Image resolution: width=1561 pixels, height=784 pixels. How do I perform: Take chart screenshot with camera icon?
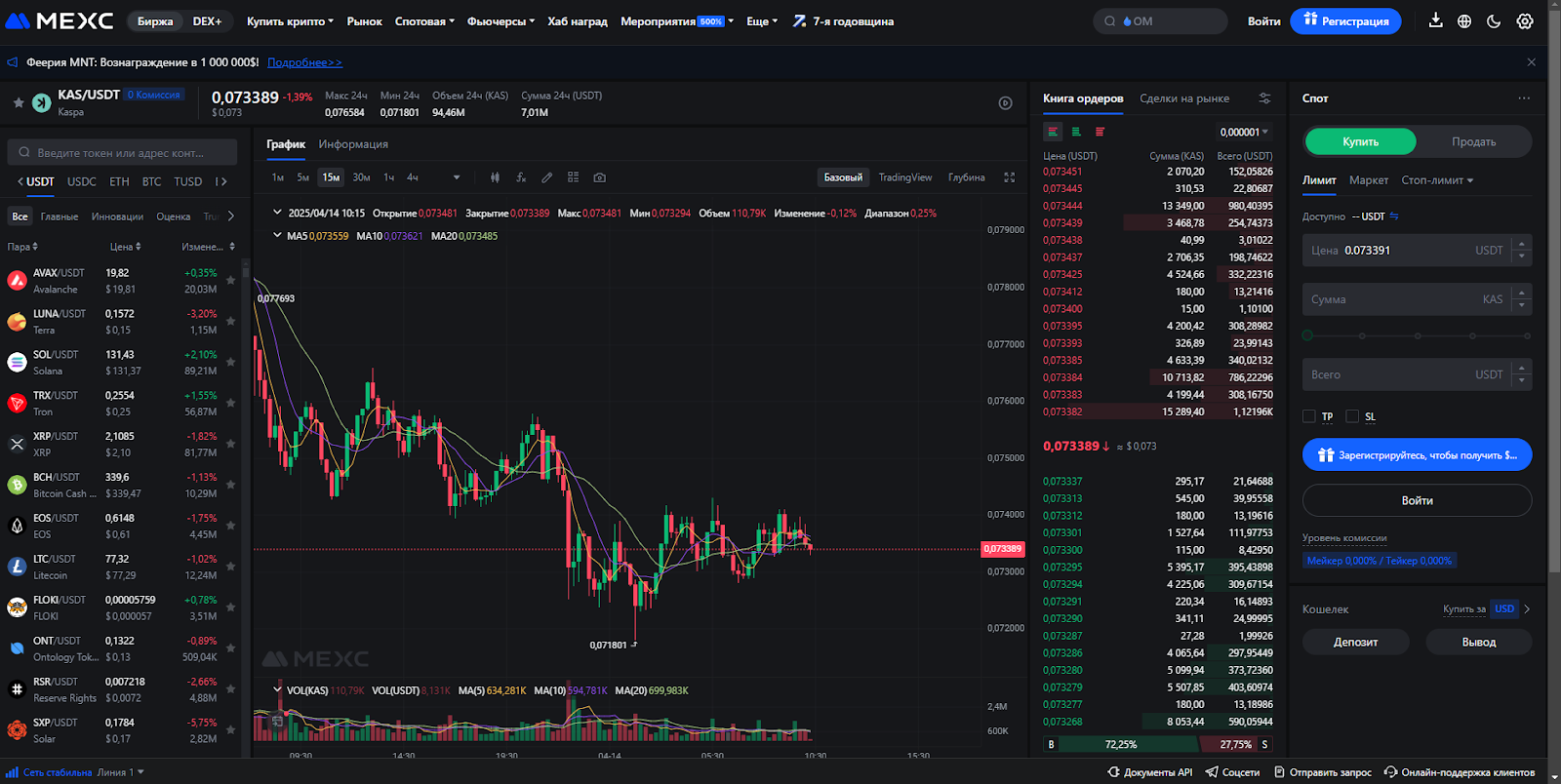(x=600, y=177)
